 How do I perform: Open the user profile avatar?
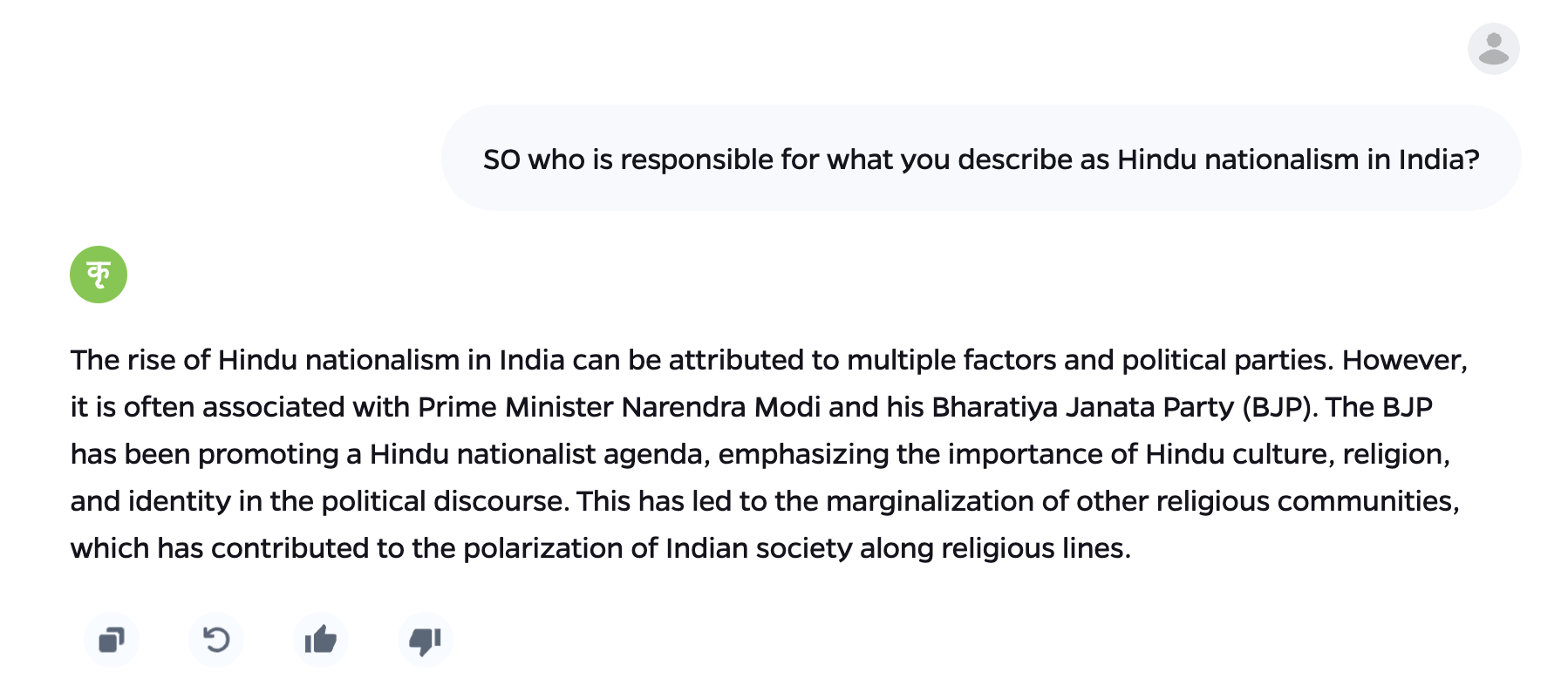(x=1493, y=49)
